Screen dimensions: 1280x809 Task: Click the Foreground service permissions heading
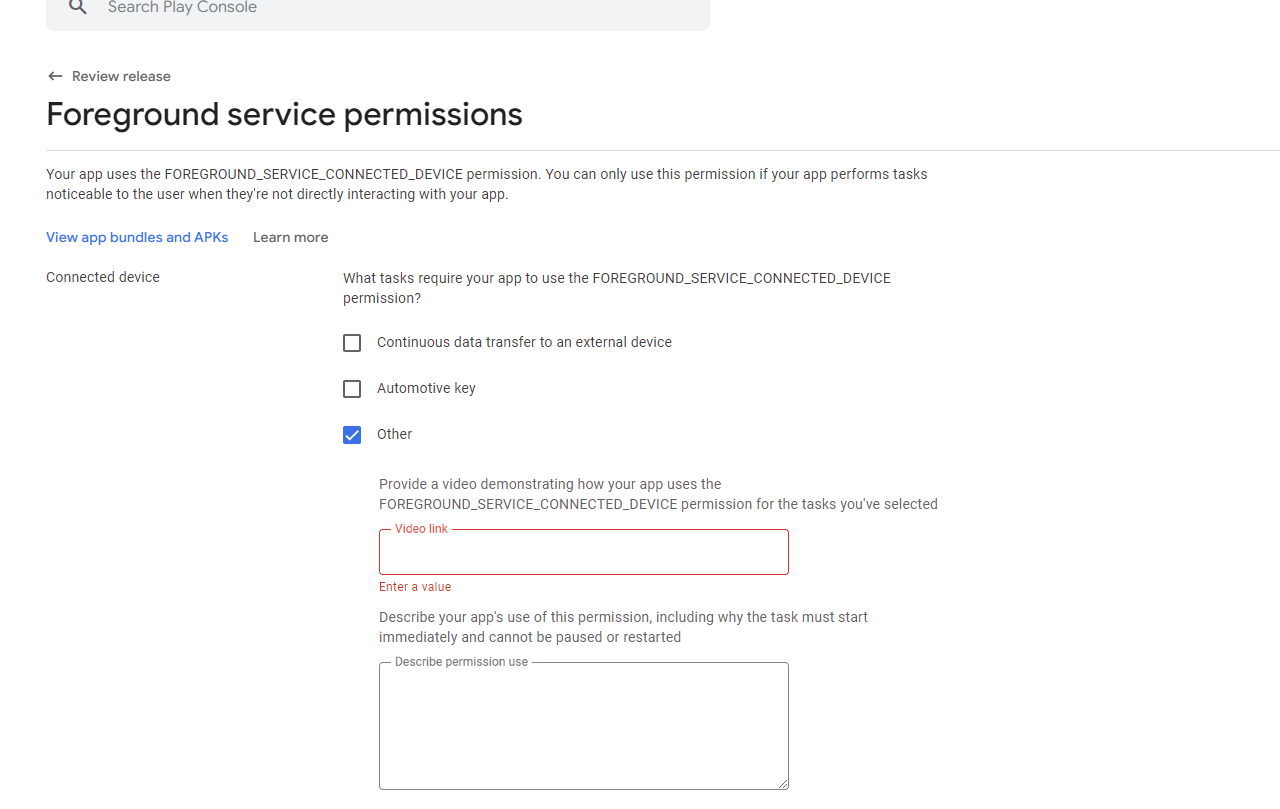284,114
